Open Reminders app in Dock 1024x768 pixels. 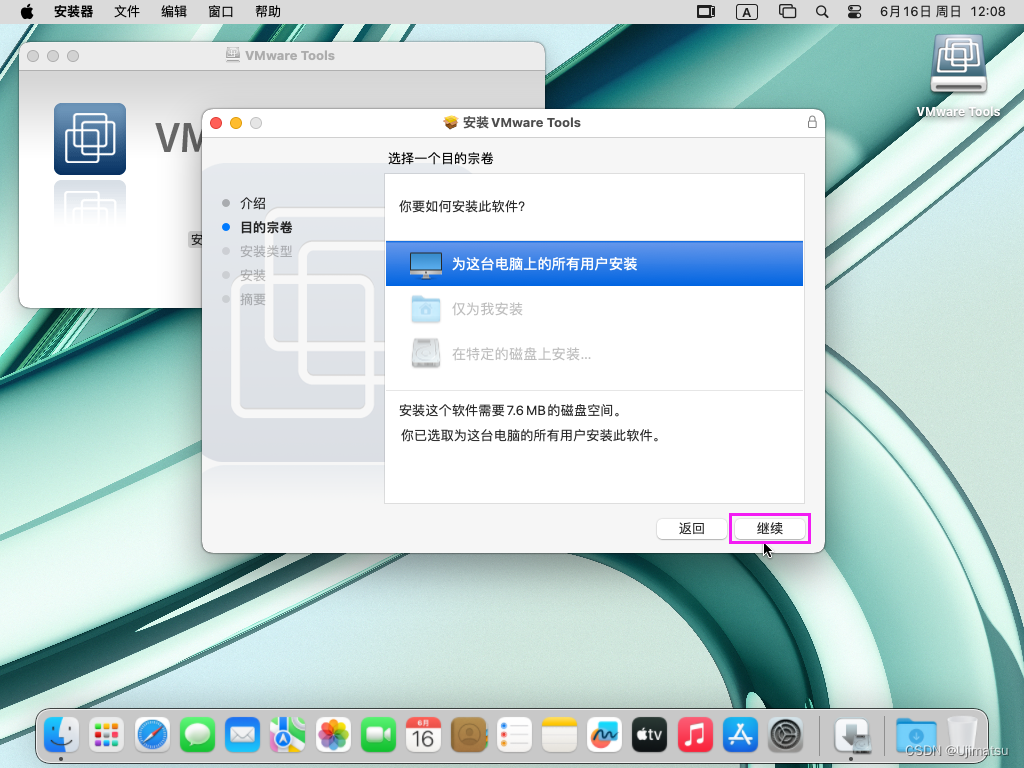[514, 735]
